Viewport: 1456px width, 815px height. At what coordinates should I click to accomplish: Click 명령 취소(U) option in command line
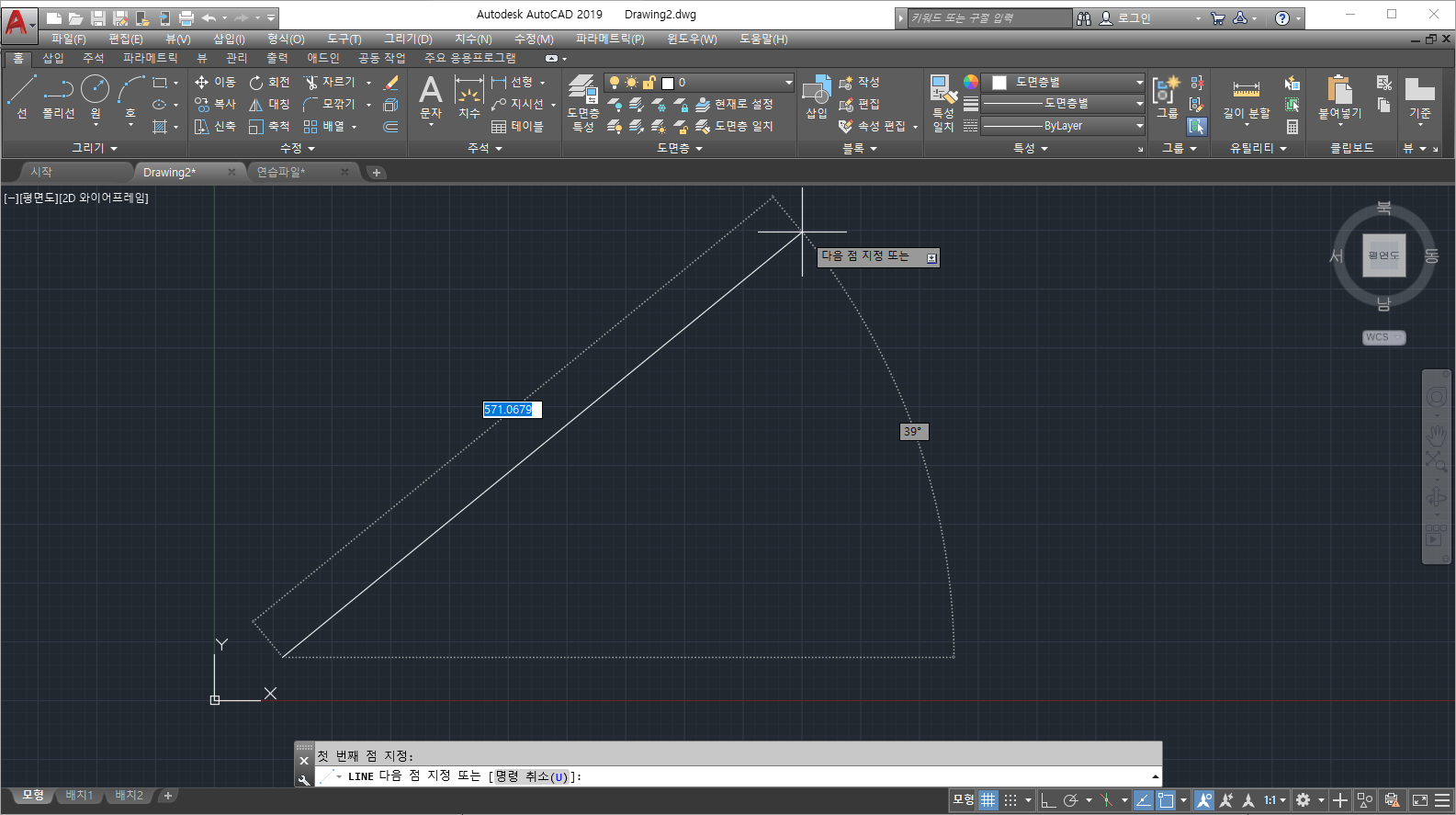click(532, 776)
